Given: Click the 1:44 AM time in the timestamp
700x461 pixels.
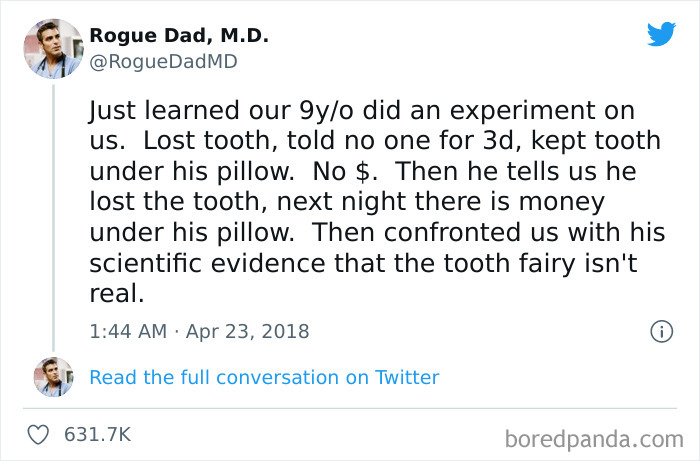Looking at the screenshot, I should click(x=126, y=331).
